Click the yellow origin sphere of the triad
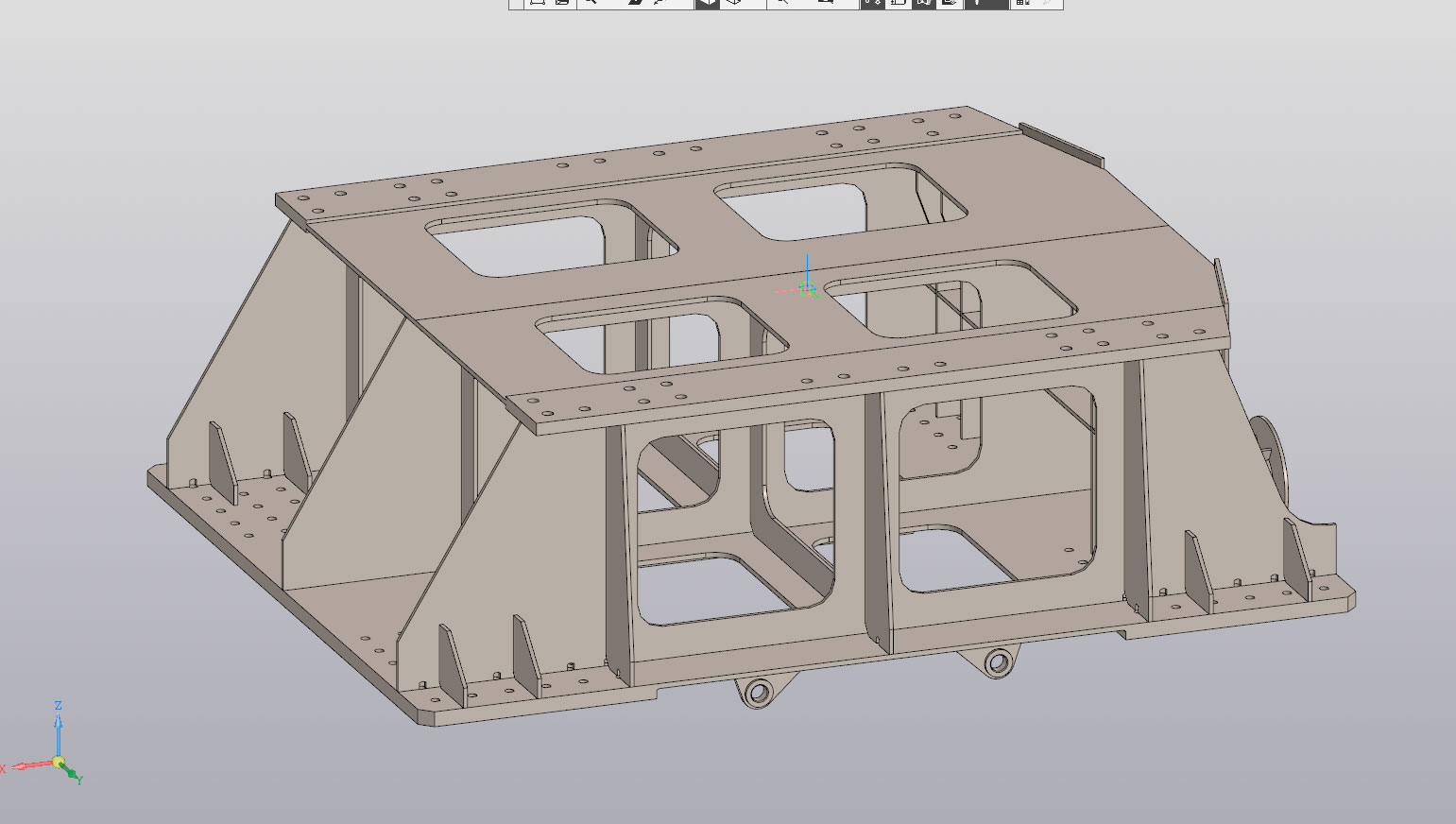1456x824 pixels. [59, 762]
